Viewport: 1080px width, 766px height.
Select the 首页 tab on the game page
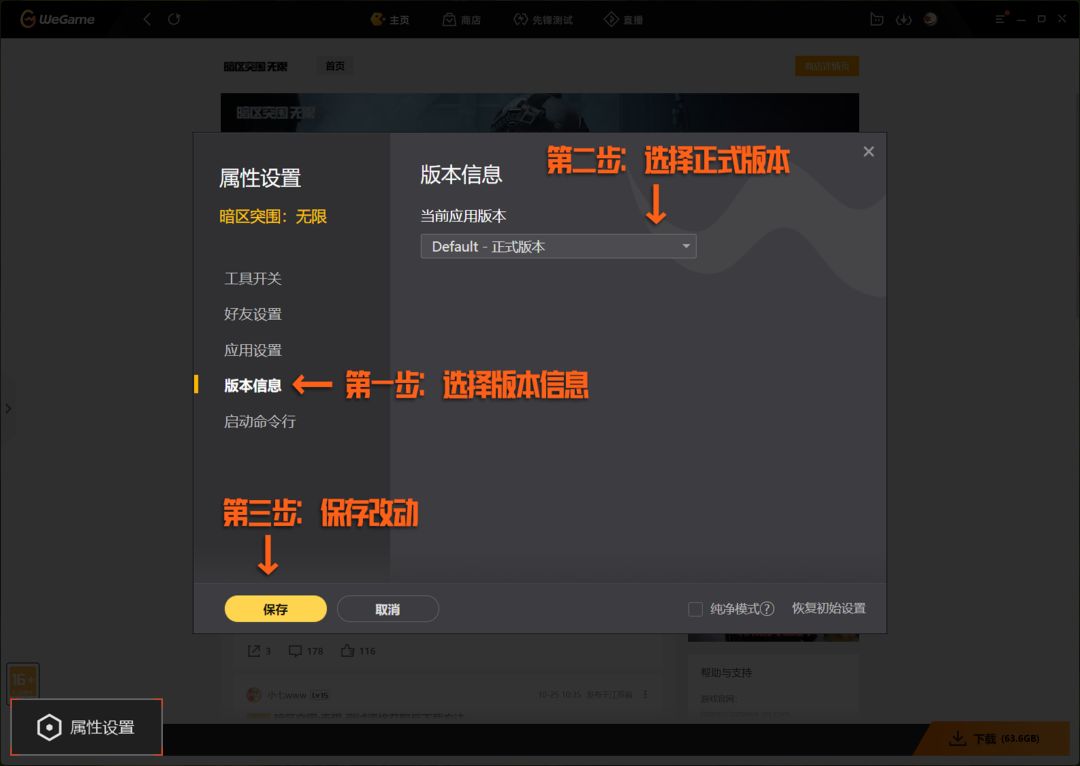click(335, 66)
